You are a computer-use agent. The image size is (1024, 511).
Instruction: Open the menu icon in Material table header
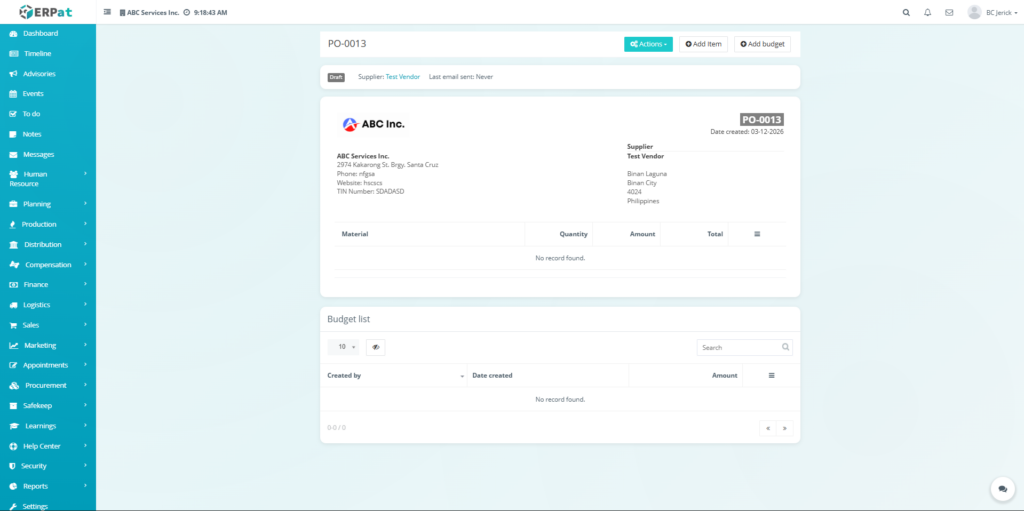pos(757,234)
